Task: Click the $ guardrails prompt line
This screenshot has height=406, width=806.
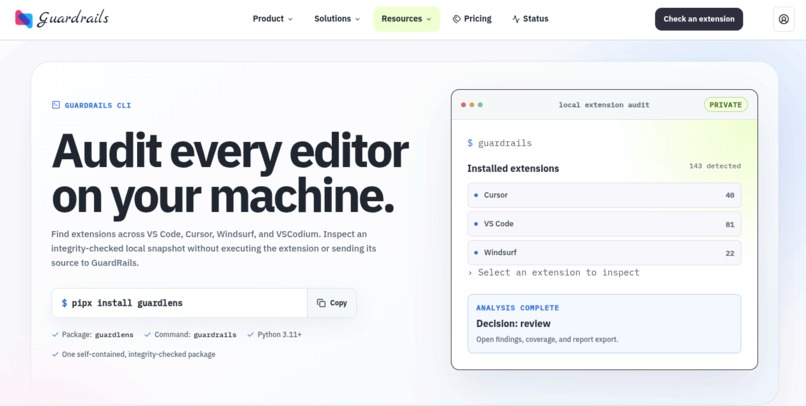Action: (500, 143)
